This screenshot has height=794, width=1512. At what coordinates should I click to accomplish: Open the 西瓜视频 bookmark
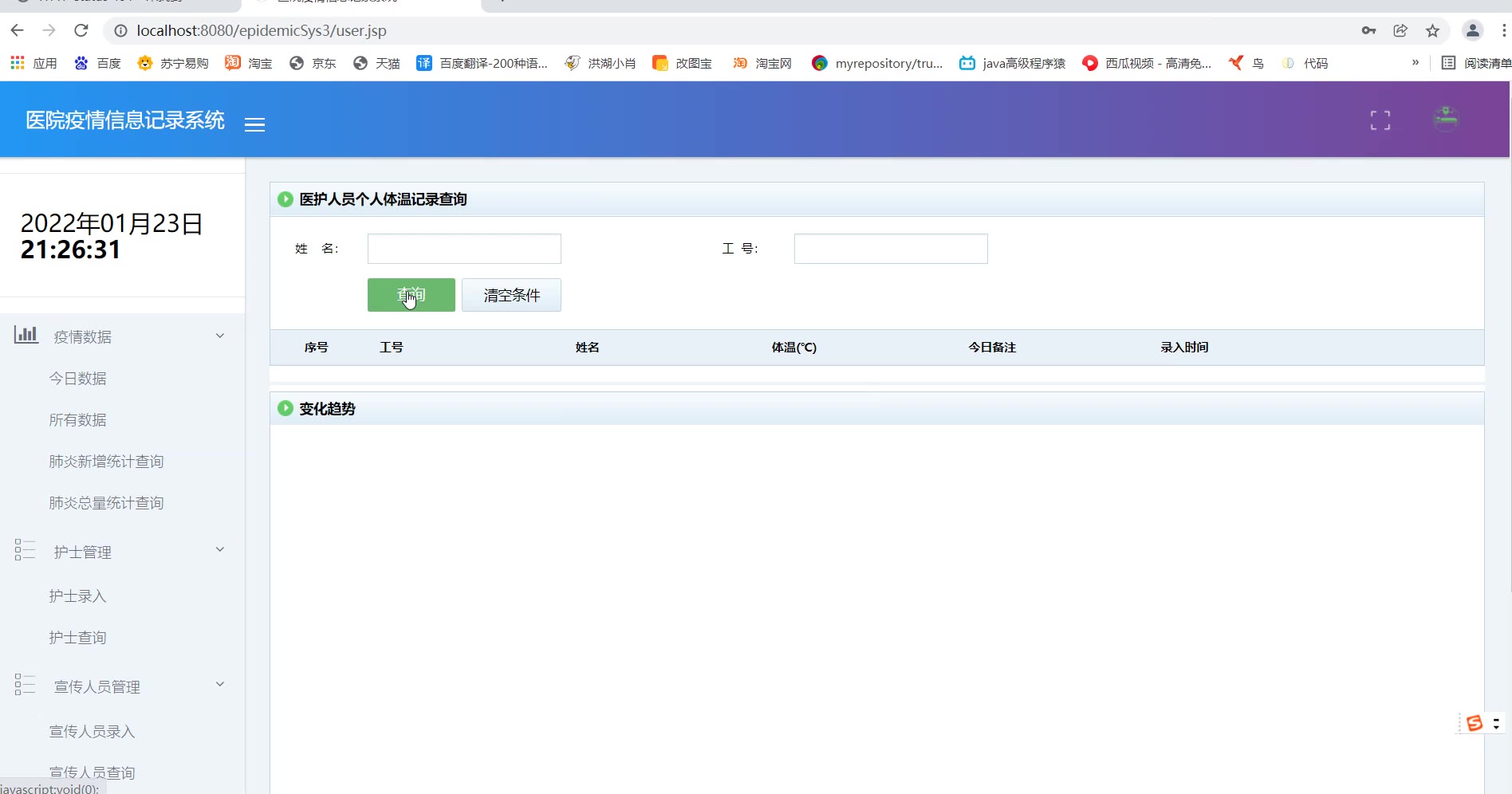pos(1147,63)
